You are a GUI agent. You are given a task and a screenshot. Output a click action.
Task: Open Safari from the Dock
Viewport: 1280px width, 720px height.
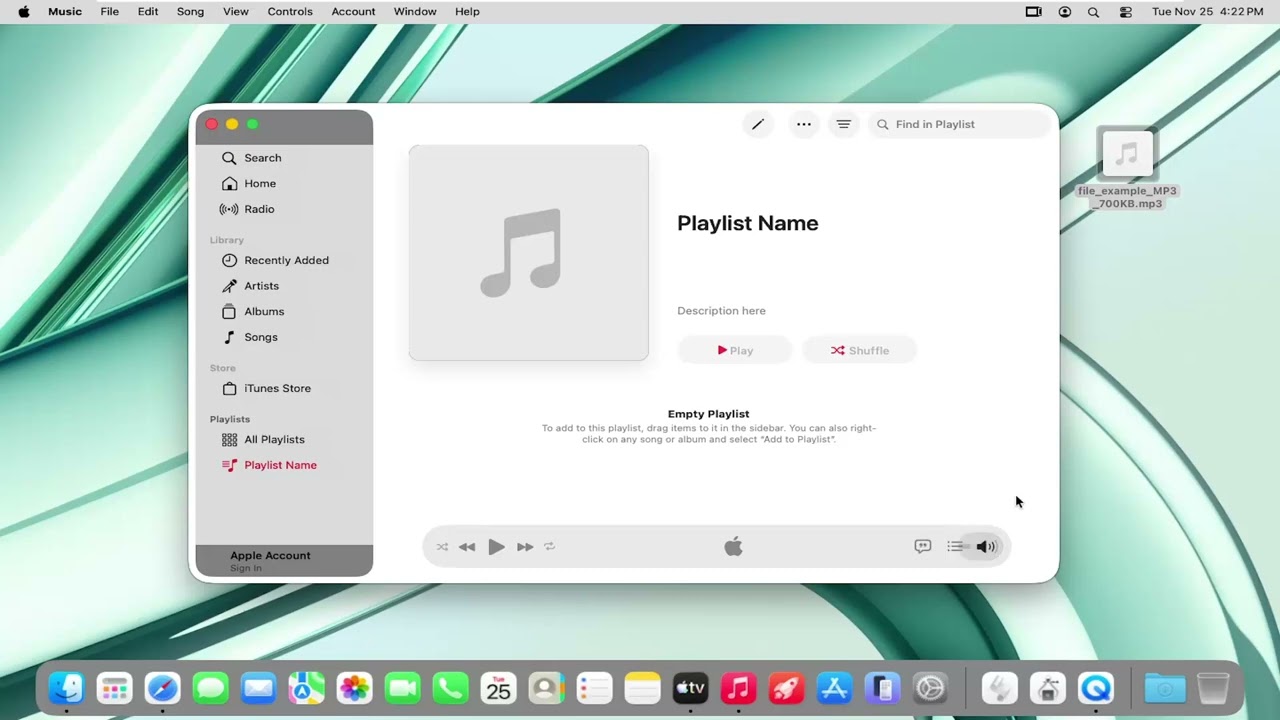tap(162, 688)
